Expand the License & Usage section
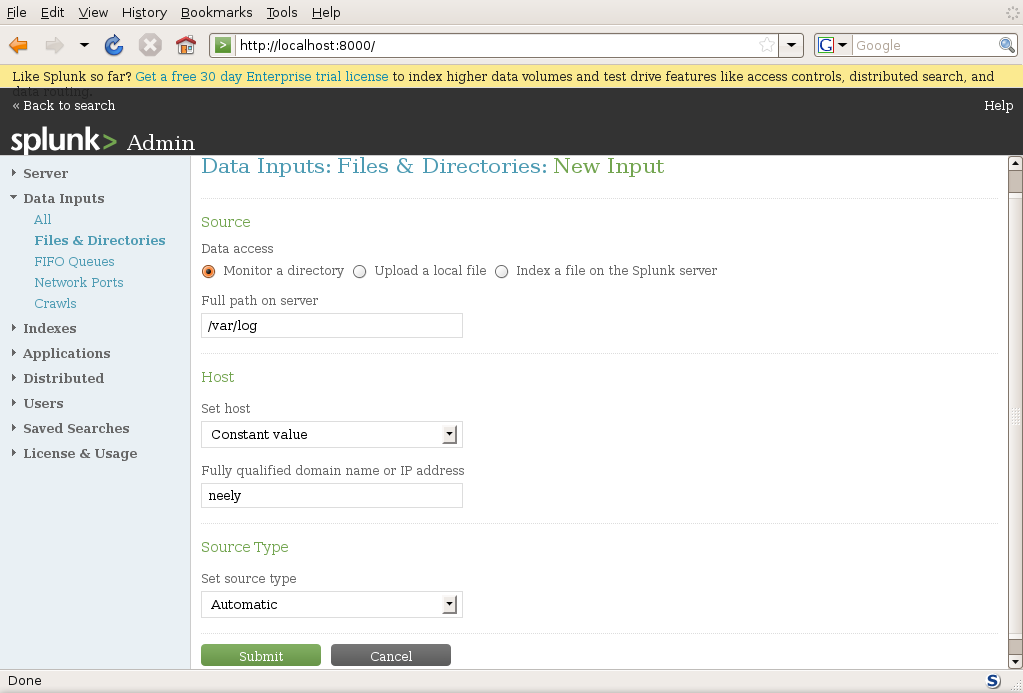The width and height of the screenshot is (1023, 693). [80, 454]
